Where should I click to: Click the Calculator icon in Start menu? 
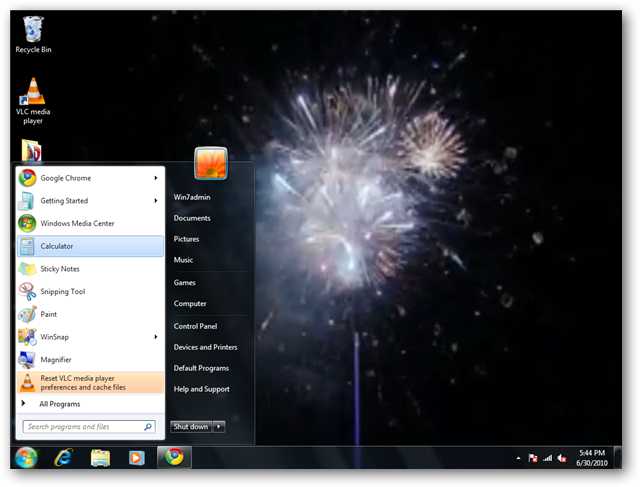(x=27, y=246)
